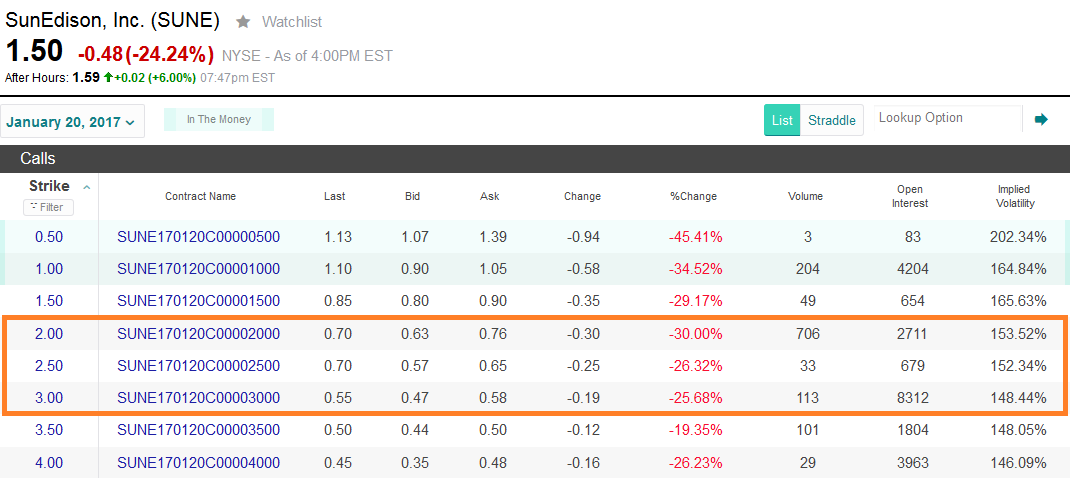Viewport: 1071px width, 478px height.
Task: Sort by the Ask column header
Action: click(490, 196)
